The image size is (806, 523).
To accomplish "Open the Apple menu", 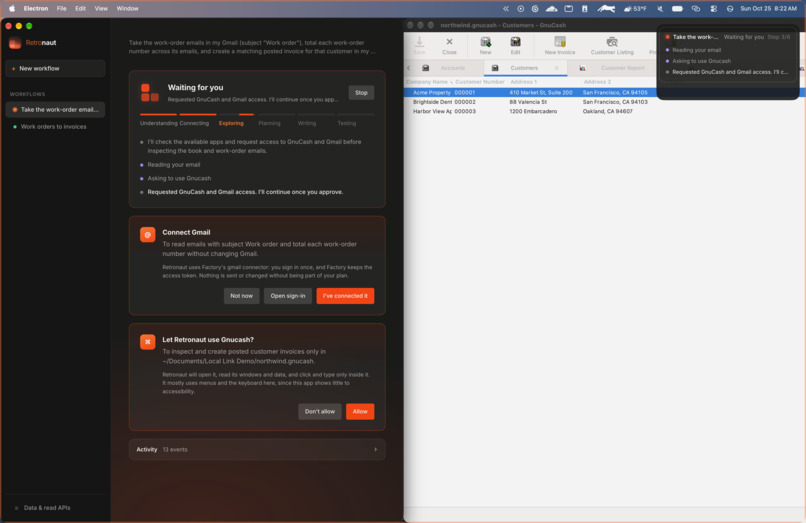I will click(x=12, y=9).
